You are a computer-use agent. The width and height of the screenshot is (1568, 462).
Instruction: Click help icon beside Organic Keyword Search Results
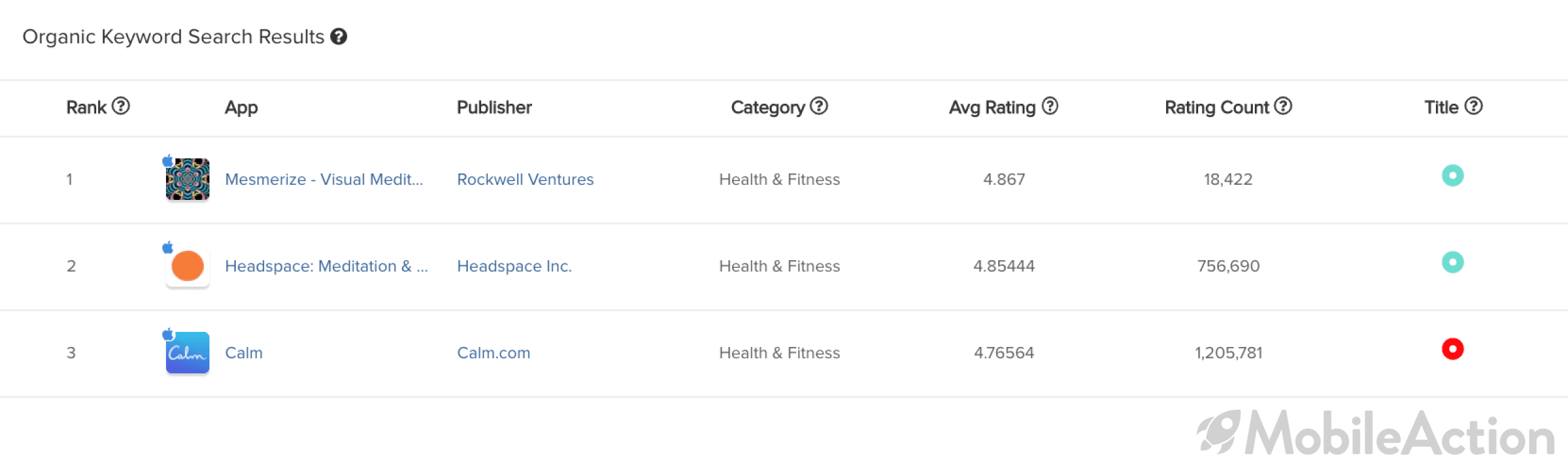pos(338,37)
